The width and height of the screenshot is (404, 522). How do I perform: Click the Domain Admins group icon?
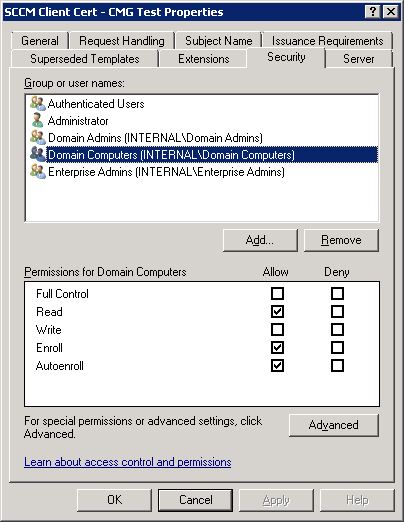pos(37,137)
